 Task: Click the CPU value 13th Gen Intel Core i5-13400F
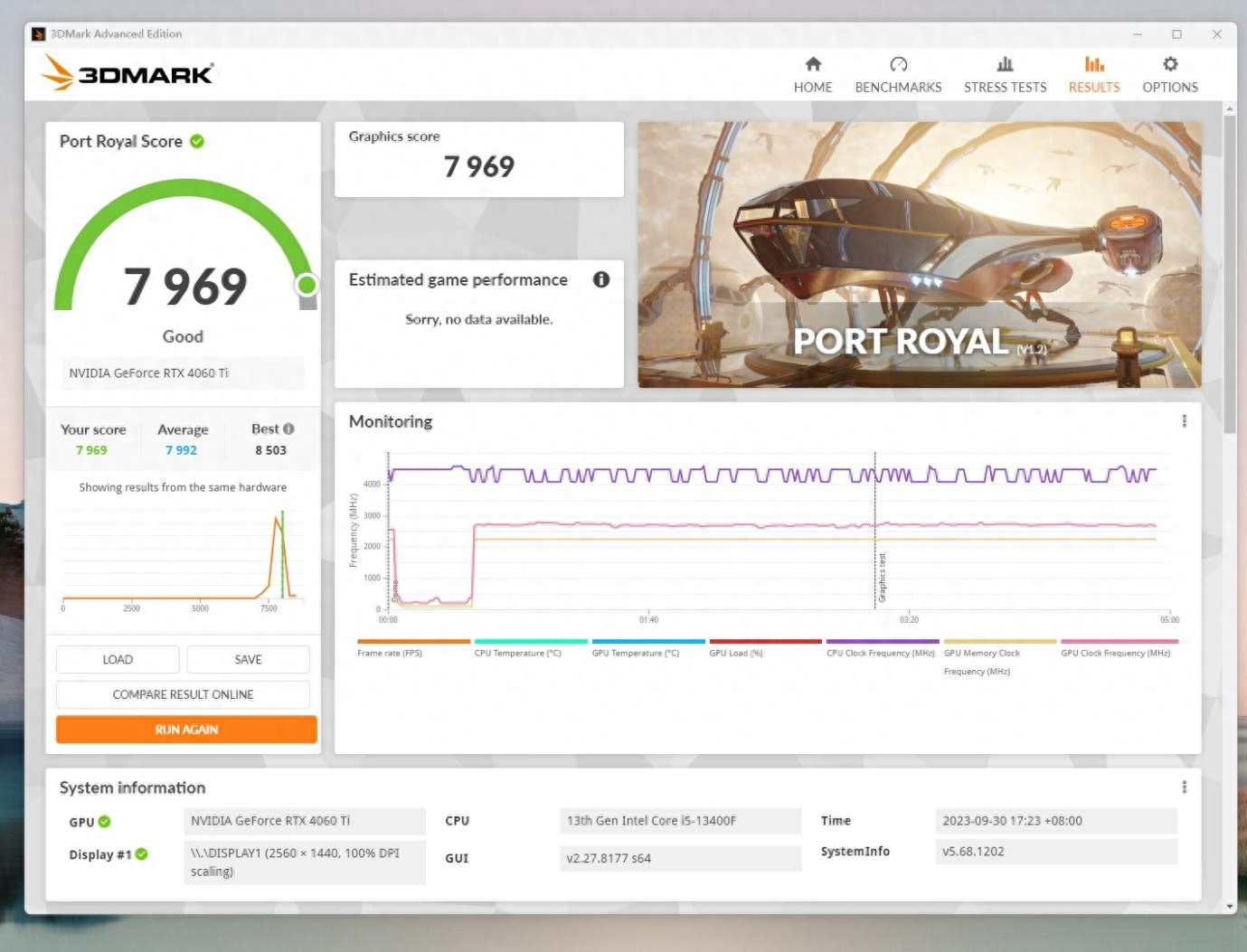click(680, 821)
